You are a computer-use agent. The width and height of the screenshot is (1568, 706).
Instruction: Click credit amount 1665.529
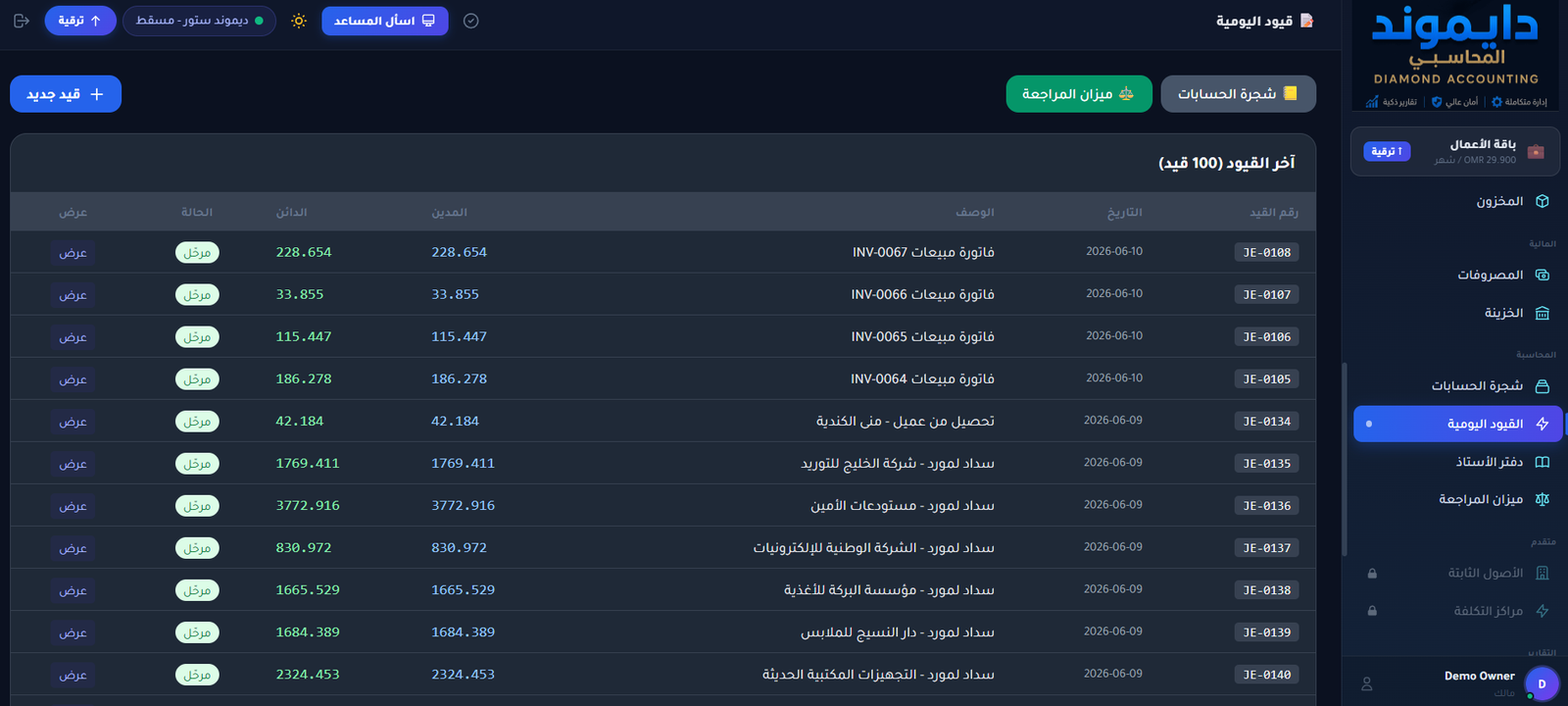(x=308, y=589)
